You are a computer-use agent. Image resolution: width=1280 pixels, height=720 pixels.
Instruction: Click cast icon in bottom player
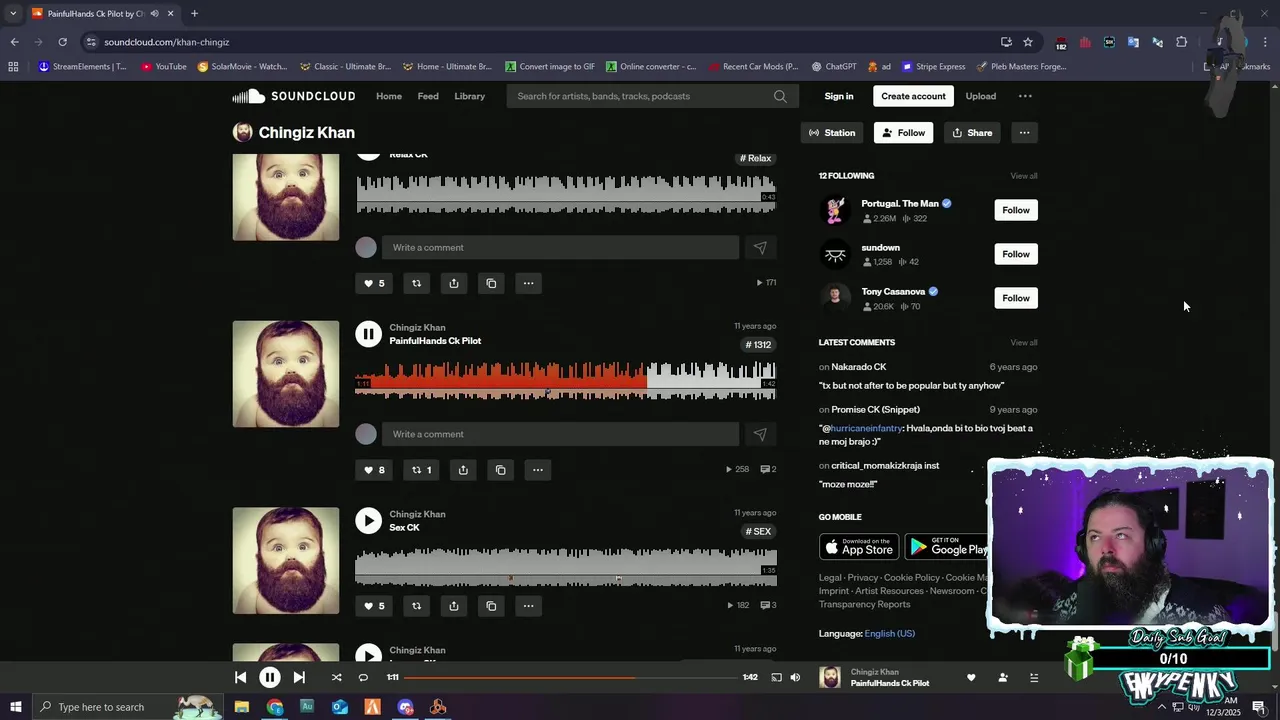(776, 677)
